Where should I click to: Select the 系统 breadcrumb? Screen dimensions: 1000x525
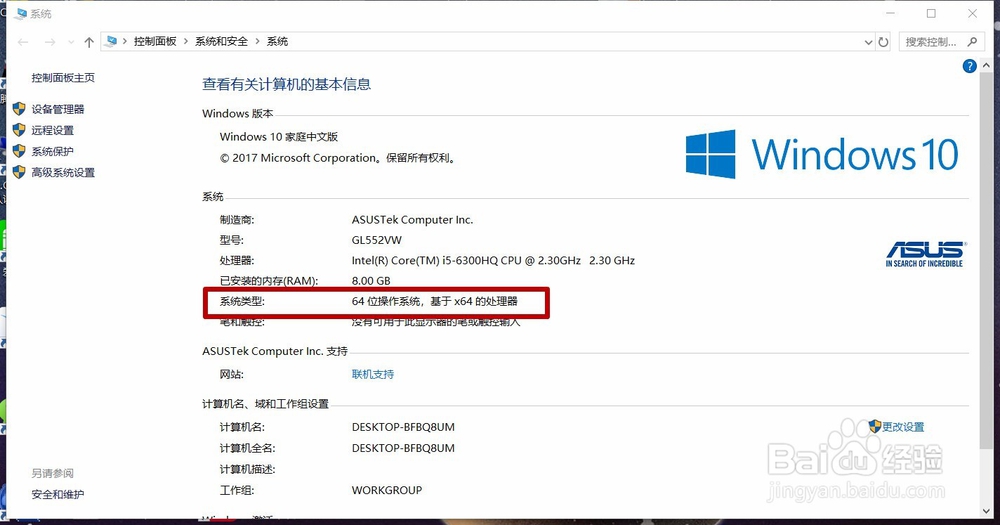pyautogui.click(x=277, y=41)
